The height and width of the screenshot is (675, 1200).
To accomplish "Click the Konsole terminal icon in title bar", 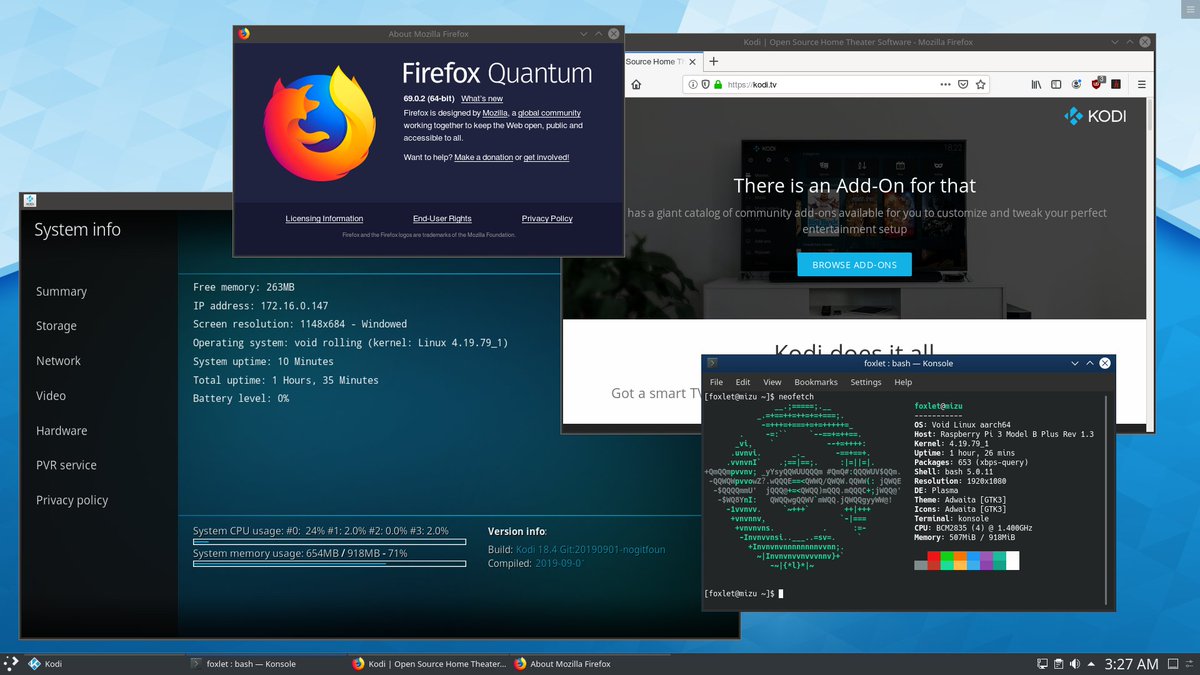I will point(712,363).
